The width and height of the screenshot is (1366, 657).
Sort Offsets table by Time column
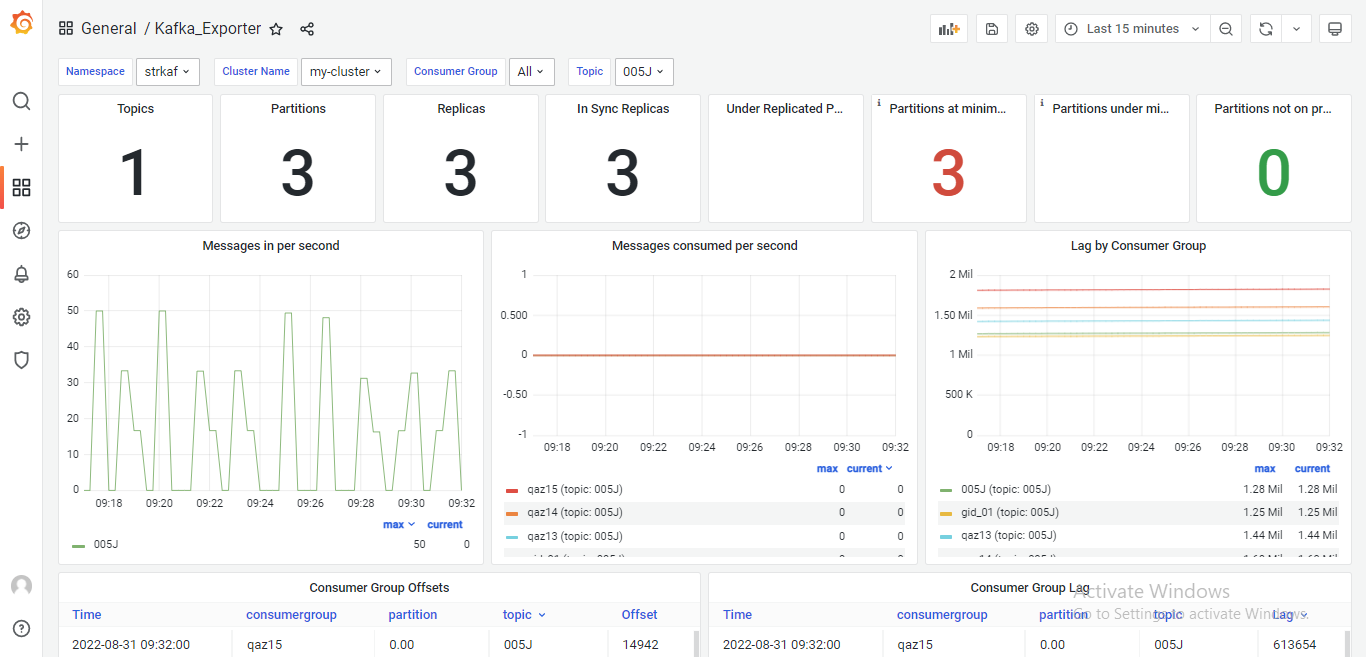pyautogui.click(x=87, y=615)
